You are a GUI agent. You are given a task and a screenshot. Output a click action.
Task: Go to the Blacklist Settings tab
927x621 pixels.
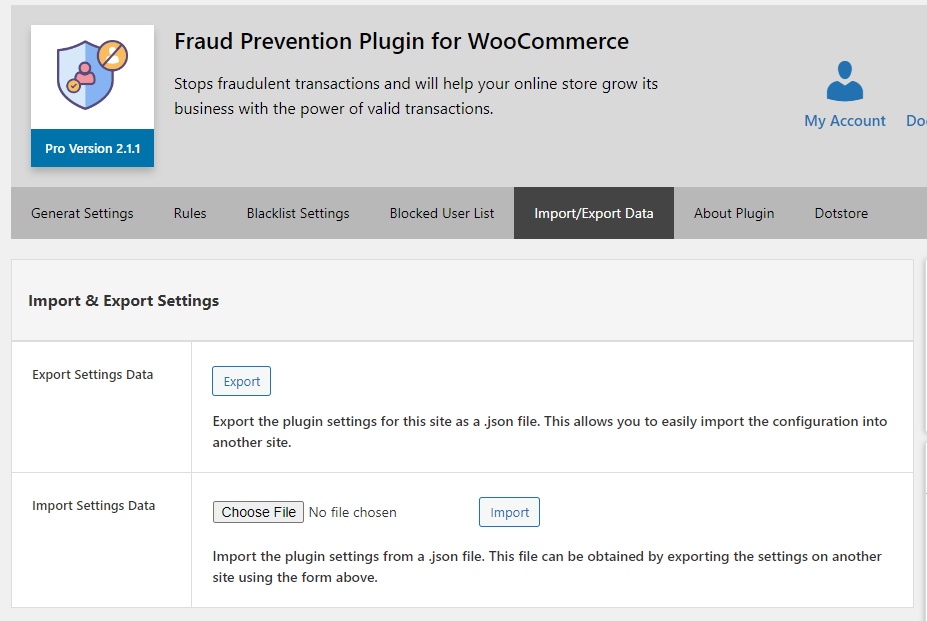[x=298, y=213]
